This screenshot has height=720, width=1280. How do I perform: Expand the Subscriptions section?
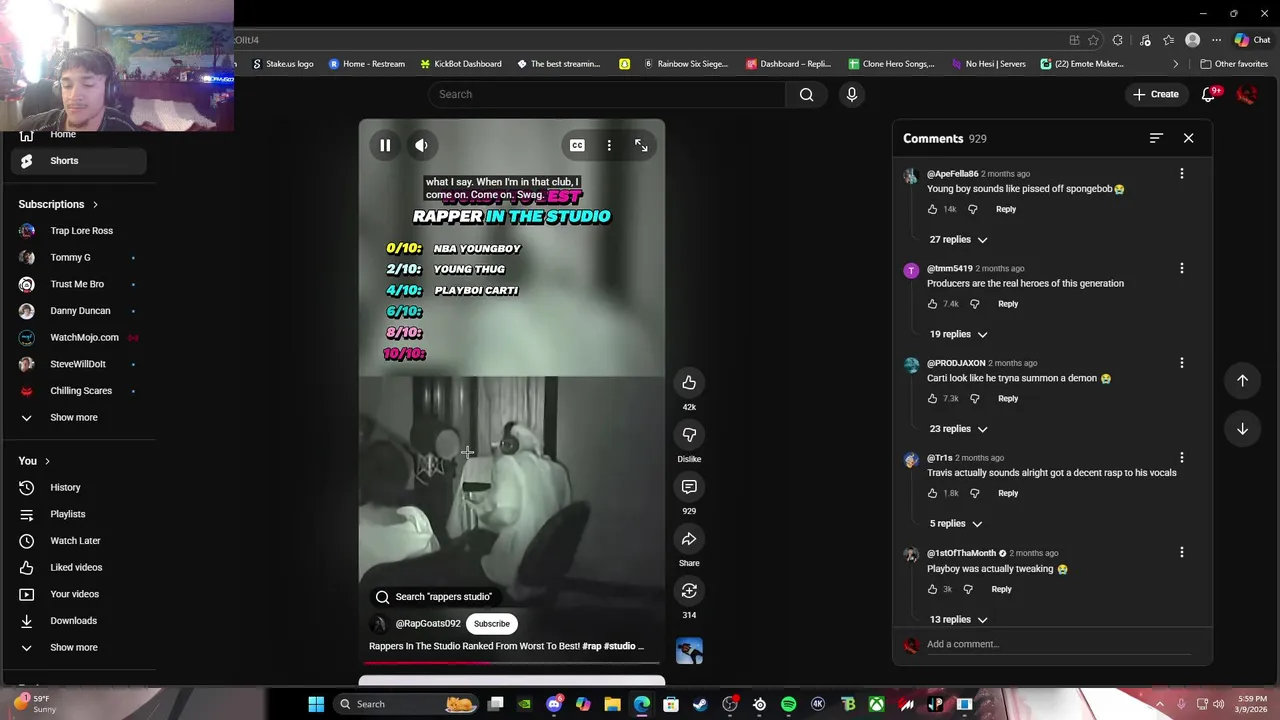[58, 204]
